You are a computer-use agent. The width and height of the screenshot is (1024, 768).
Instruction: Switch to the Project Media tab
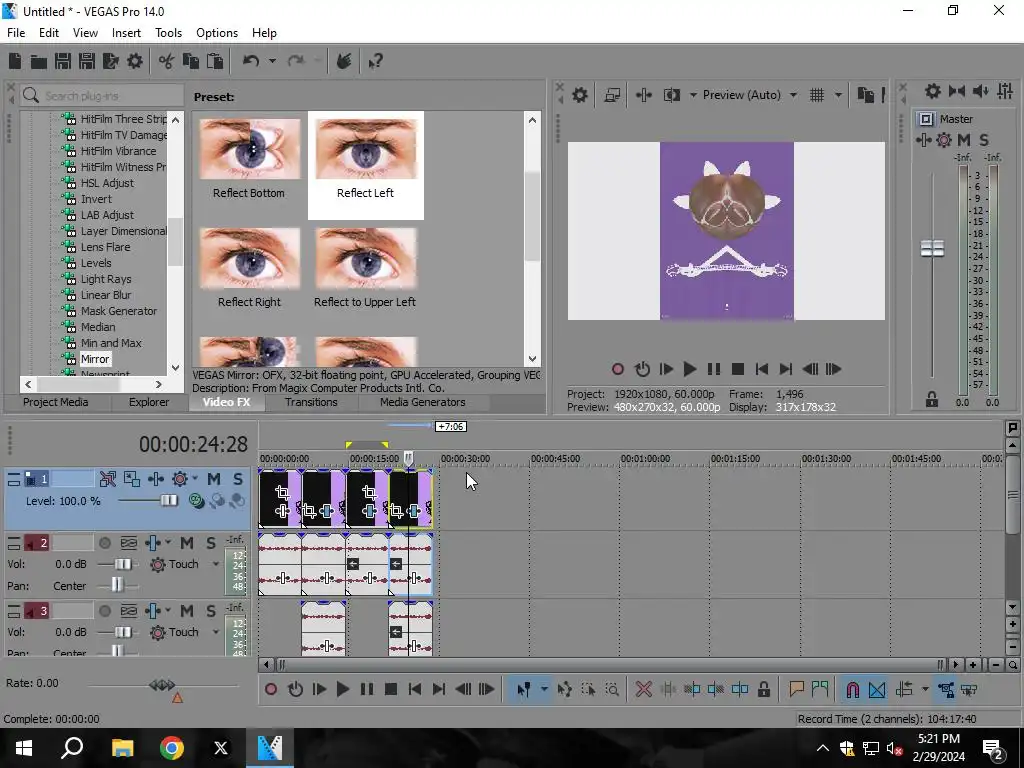56,402
